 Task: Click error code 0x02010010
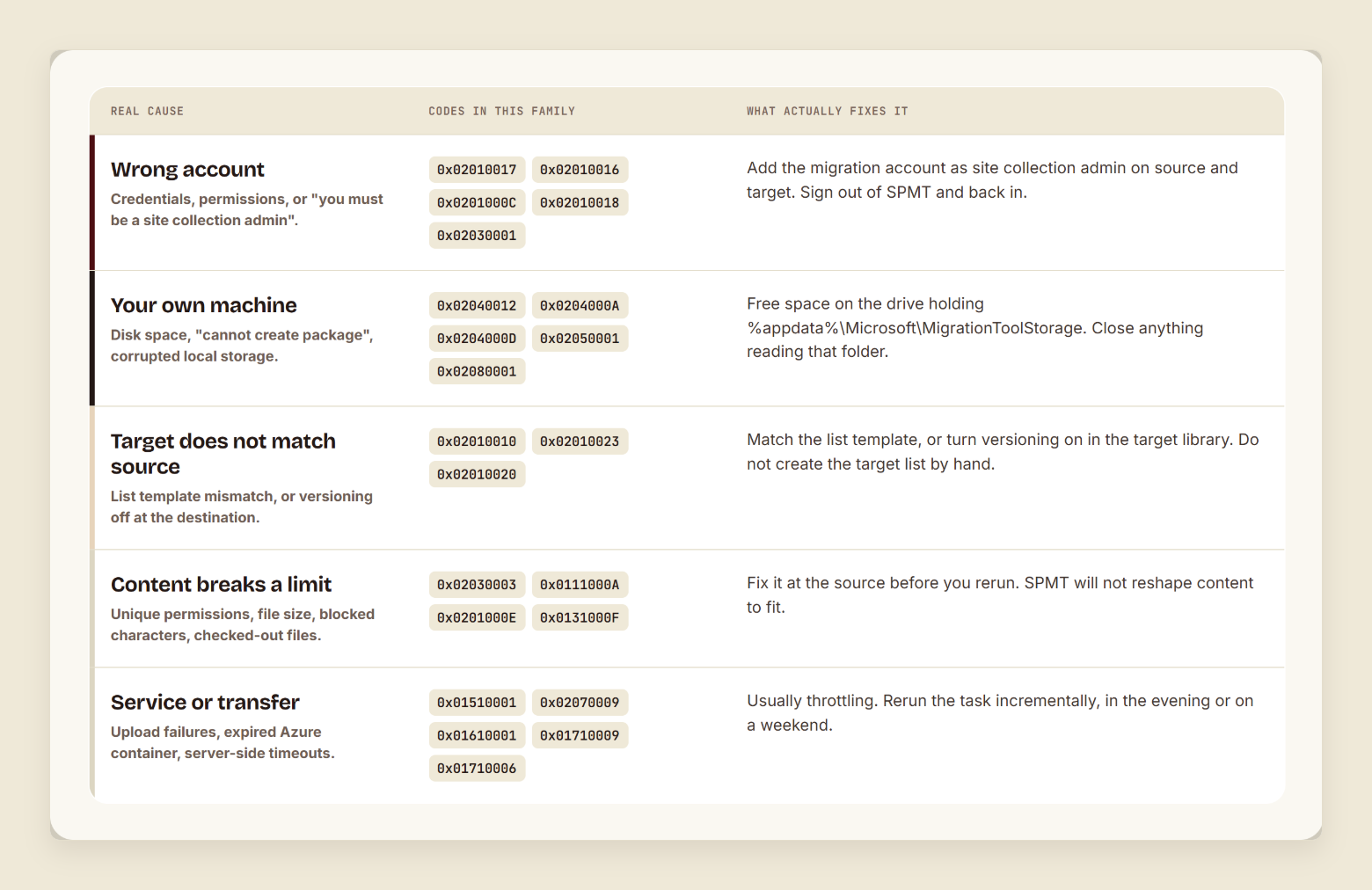(477, 441)
